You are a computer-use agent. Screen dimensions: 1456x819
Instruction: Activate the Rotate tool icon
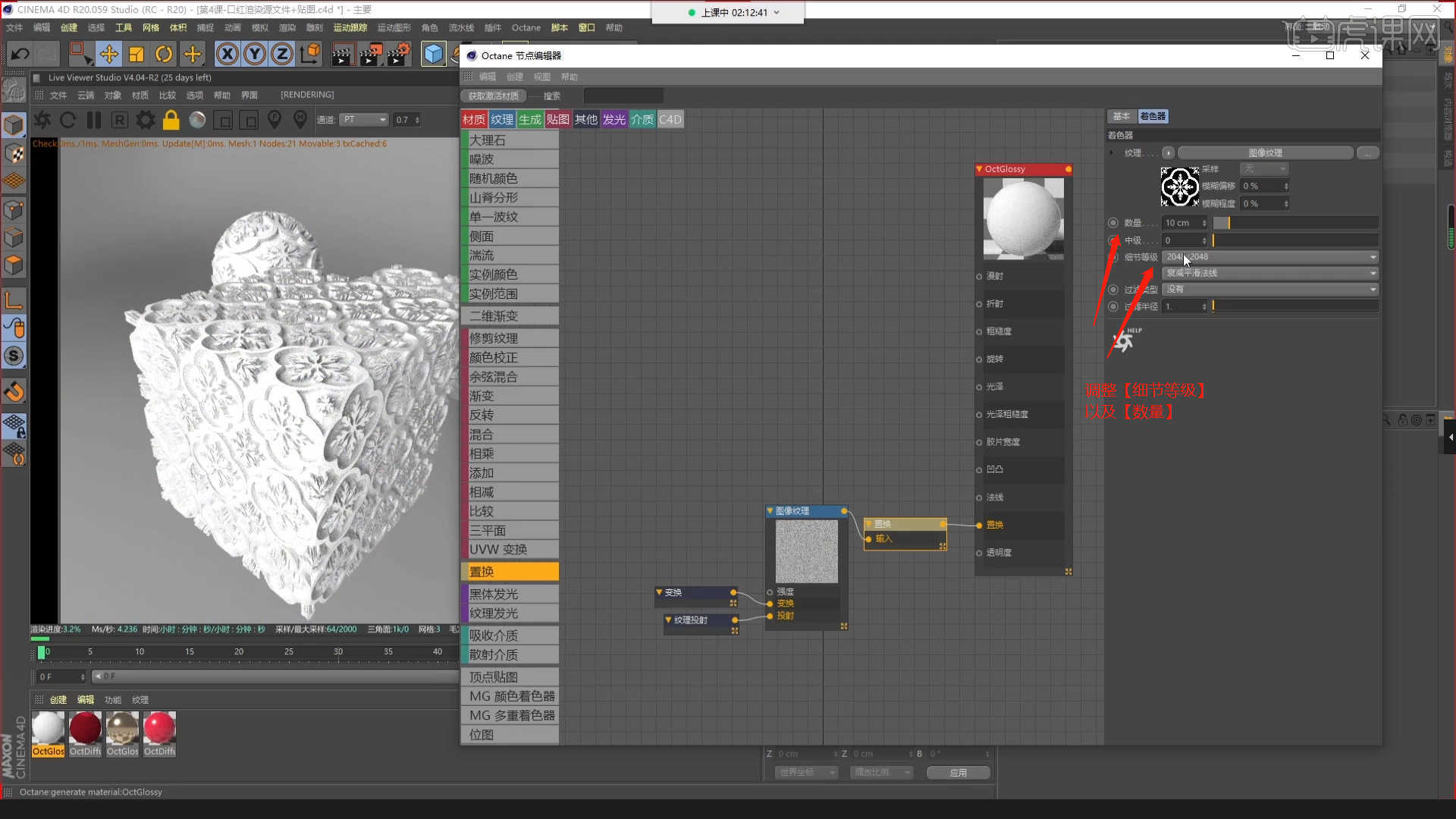pyautogui.click(x=164, y=54)
